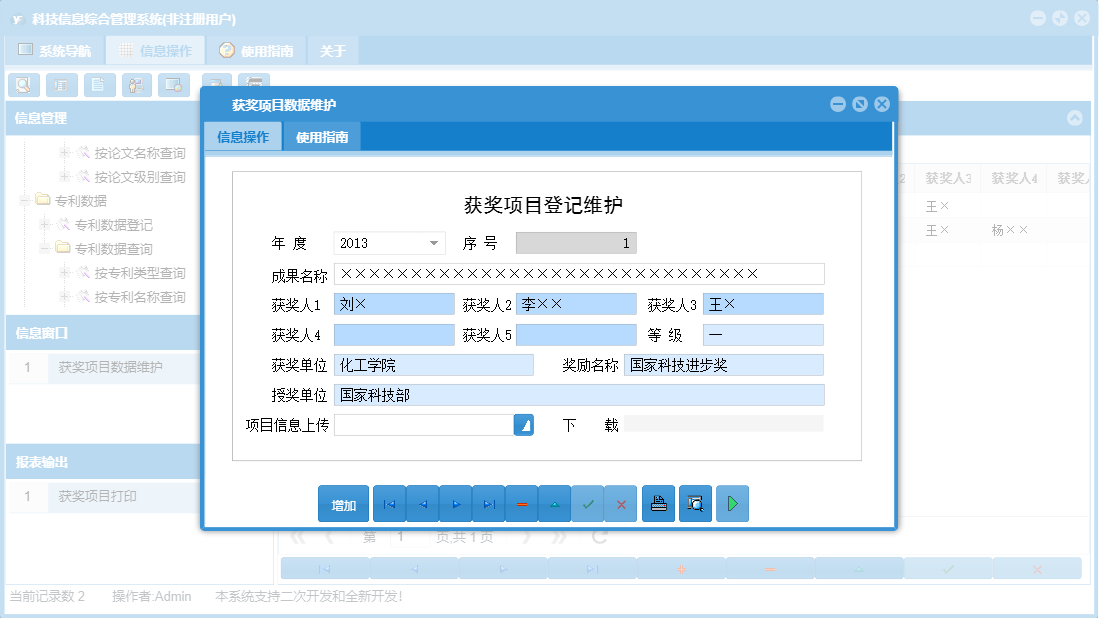Jump to last record using navigation icon

click(x=488, y=503)
